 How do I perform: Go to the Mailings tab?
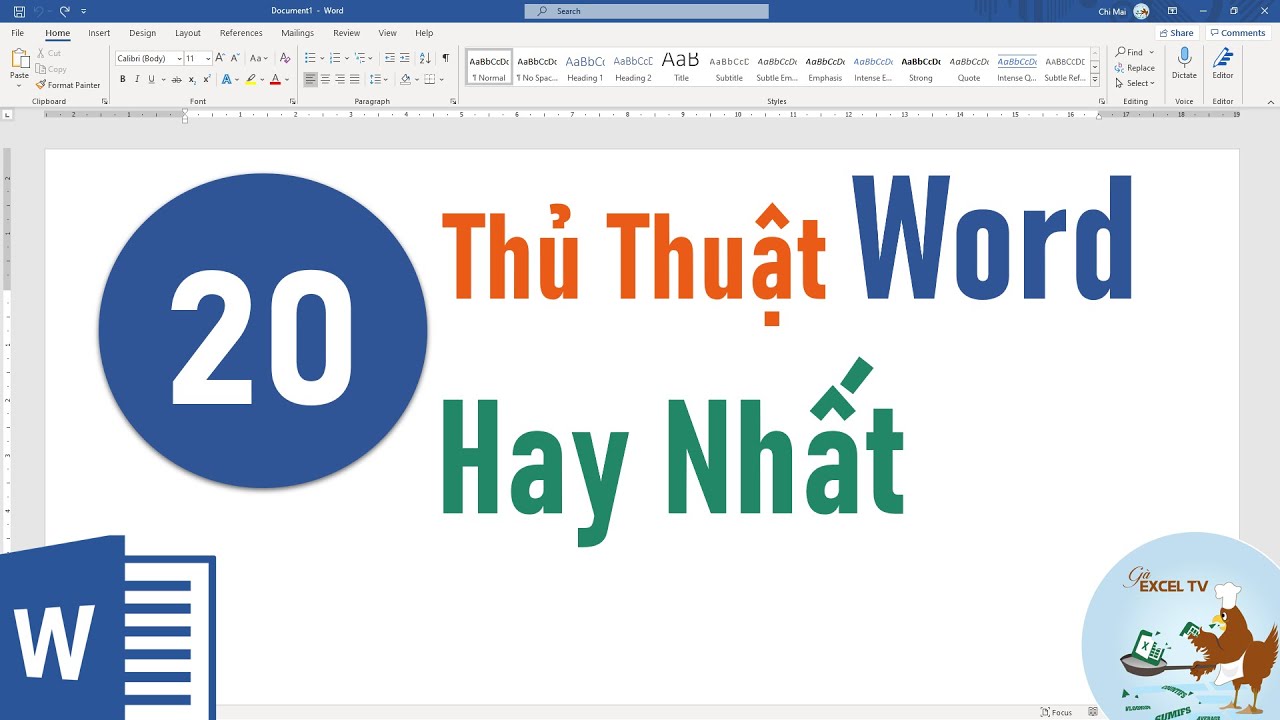(297, 33)
